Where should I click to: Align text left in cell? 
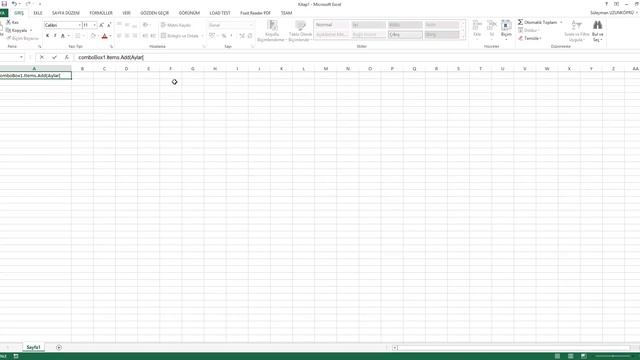click(119, 36)
